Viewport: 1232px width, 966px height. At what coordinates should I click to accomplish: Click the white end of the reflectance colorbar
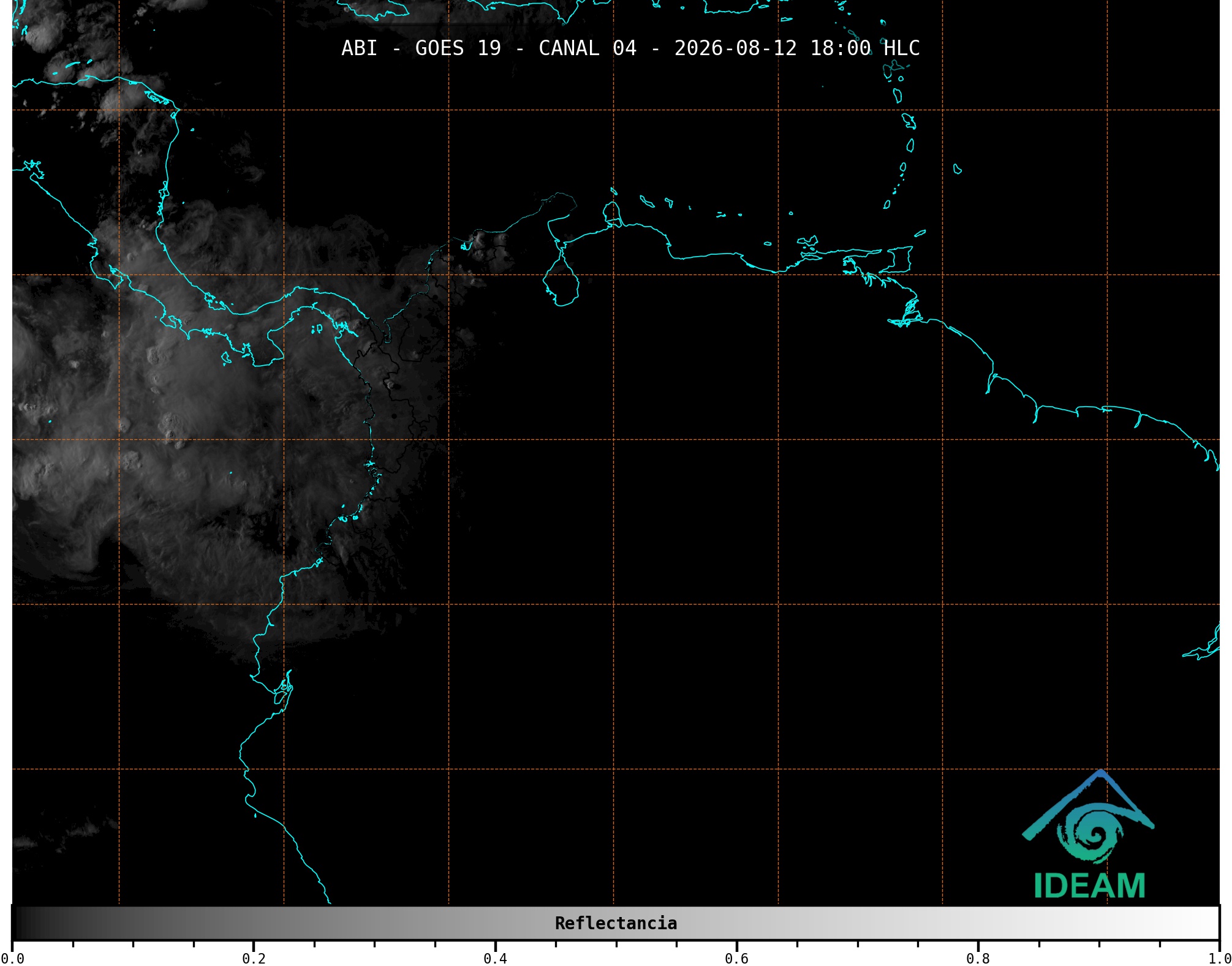pyautogui.click(x=1207, y=923)
